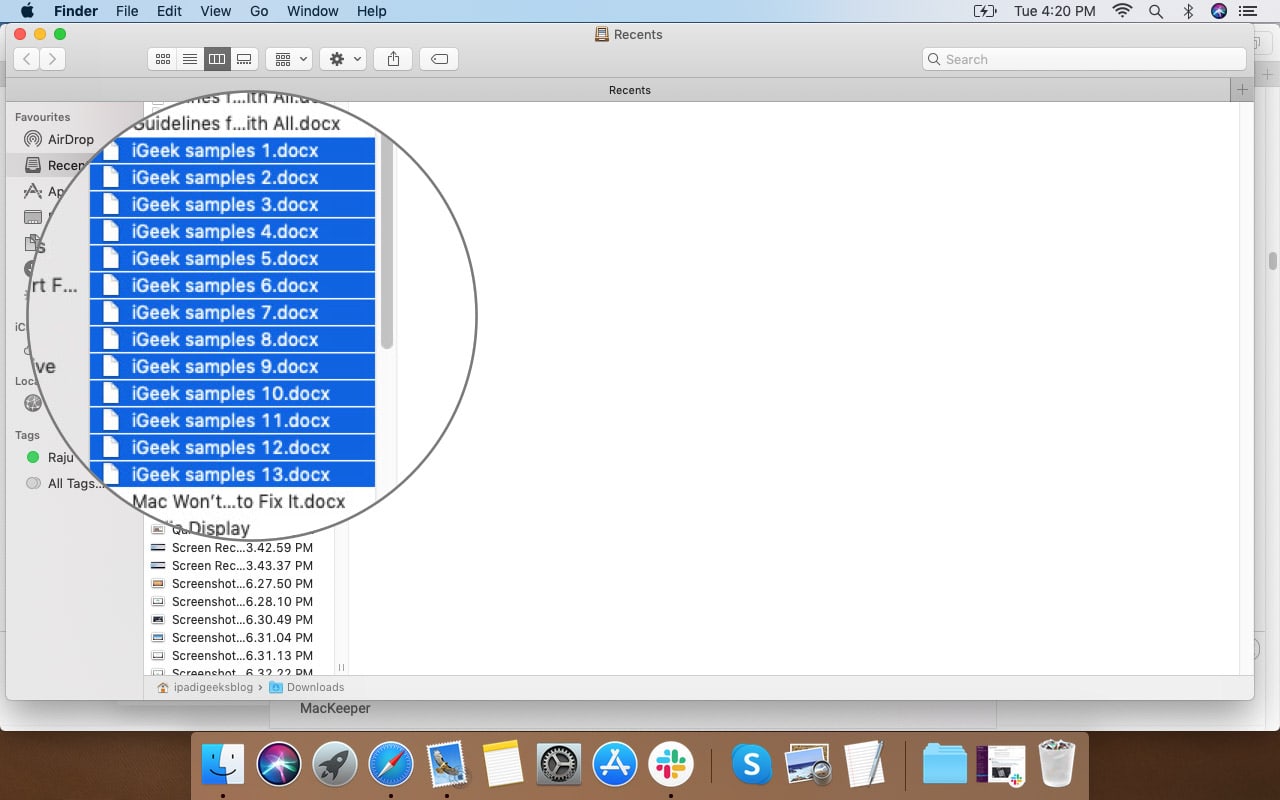Open the View menu in the menu bar
Screen dimensions: 1280x800
pos(215,11)
